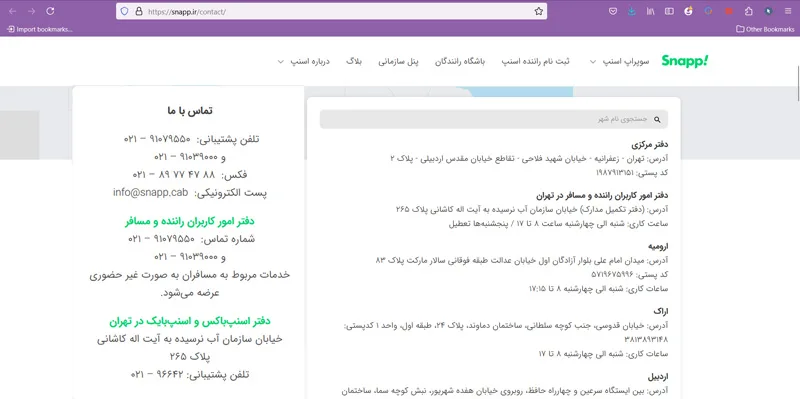
Task: Click green دفتر امور کاربران راننده و مسافر heading
Action: click(x=190, y=221)
